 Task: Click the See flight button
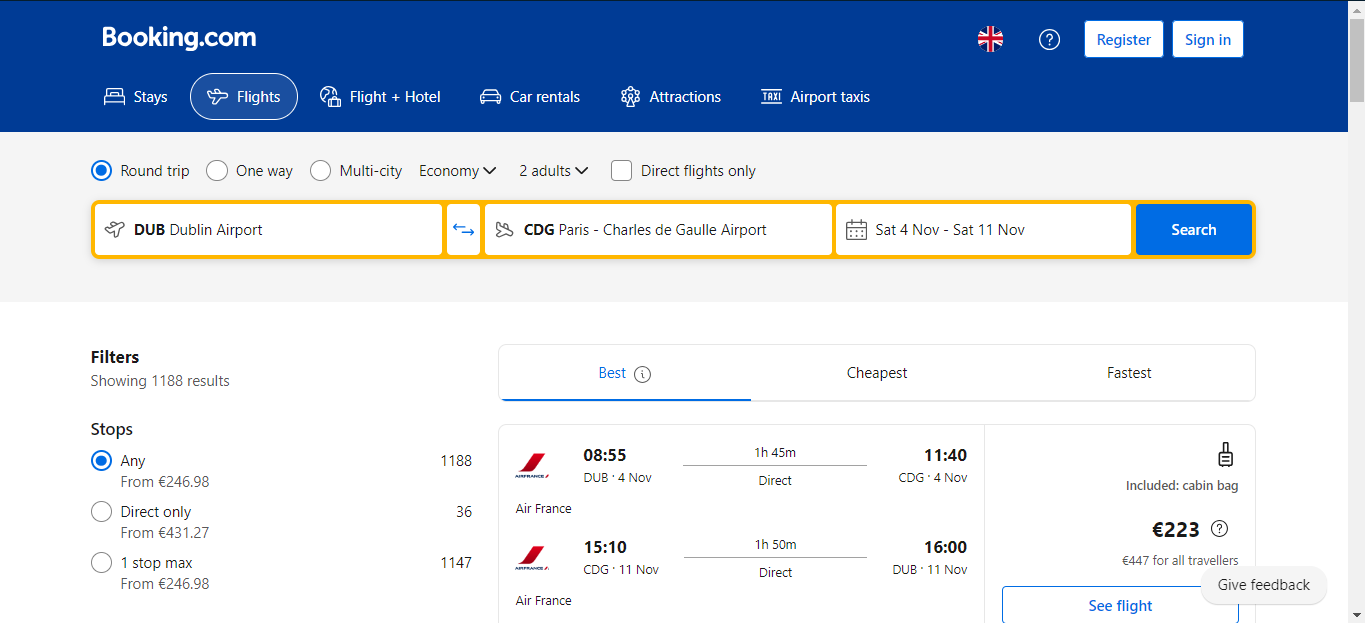pos(1120,605)
